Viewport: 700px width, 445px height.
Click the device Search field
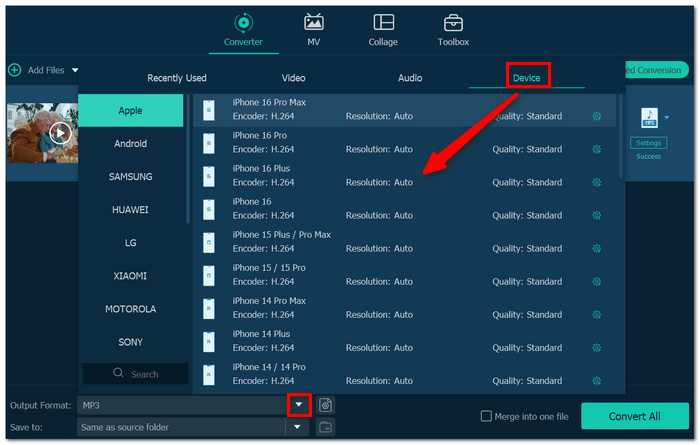click(135, 374)
